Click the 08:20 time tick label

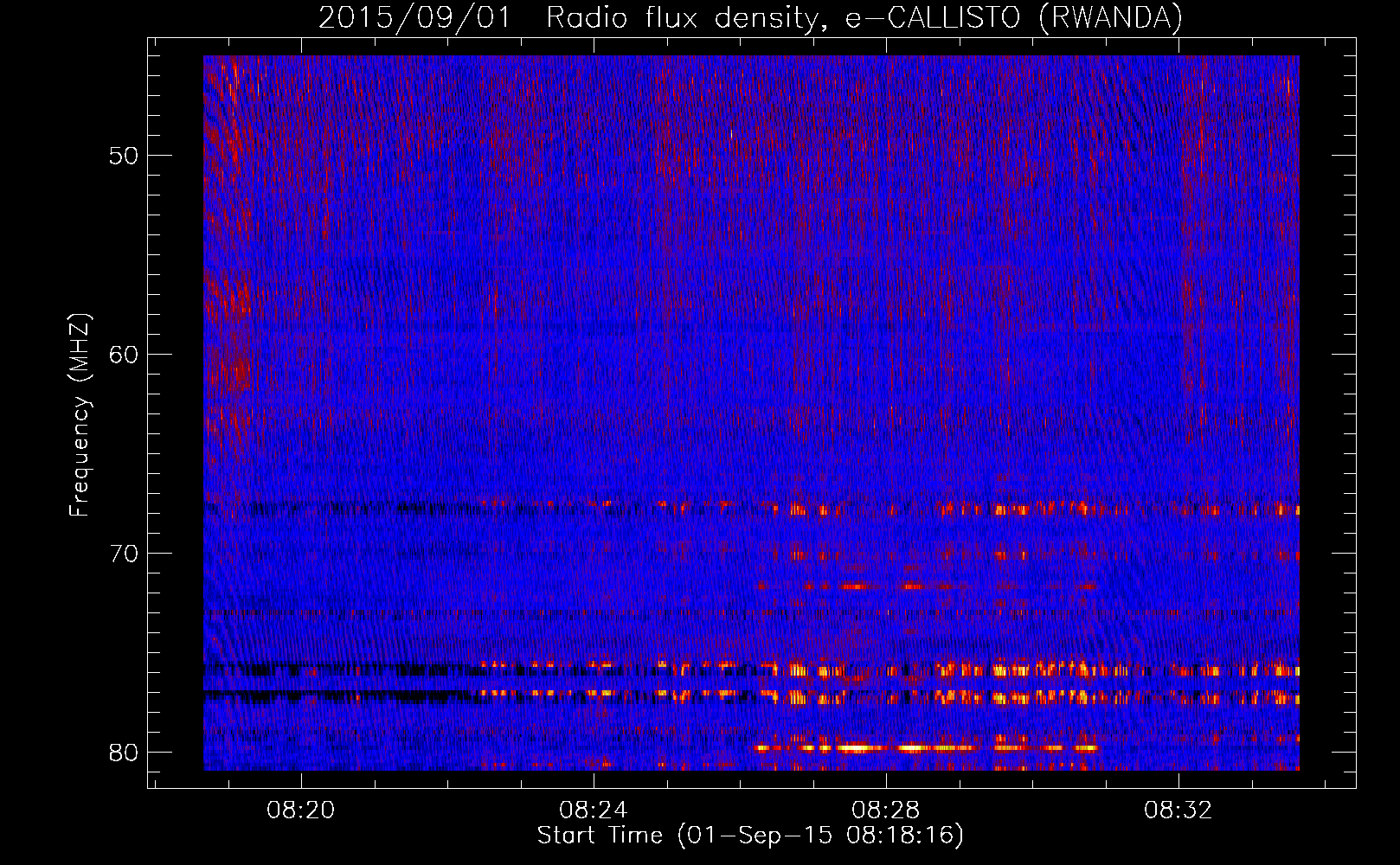pyautogui.click(x=301, y=810)
